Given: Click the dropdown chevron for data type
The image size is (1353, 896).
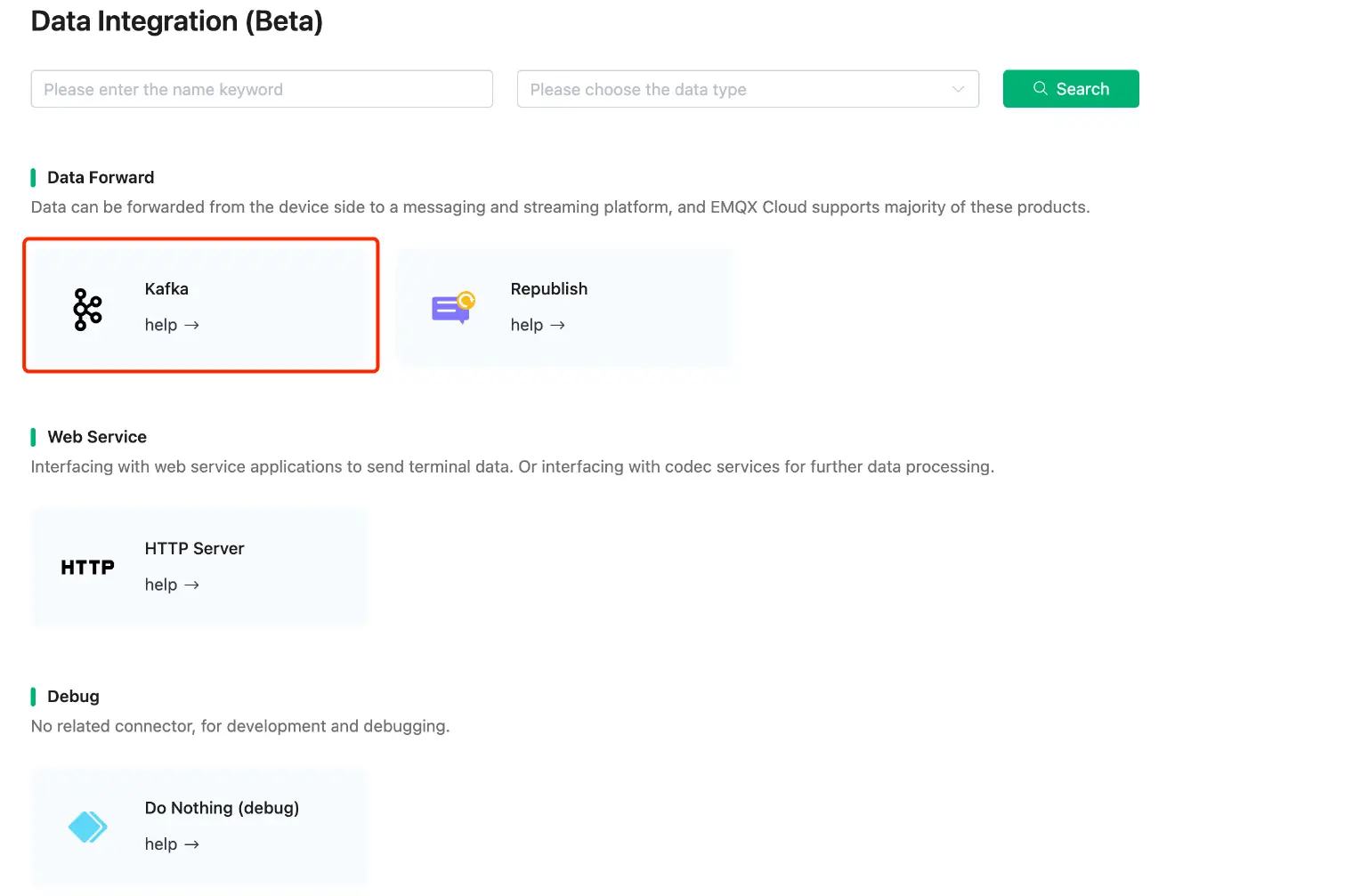Looking at the screenshot, I should (x=958, y=89).
